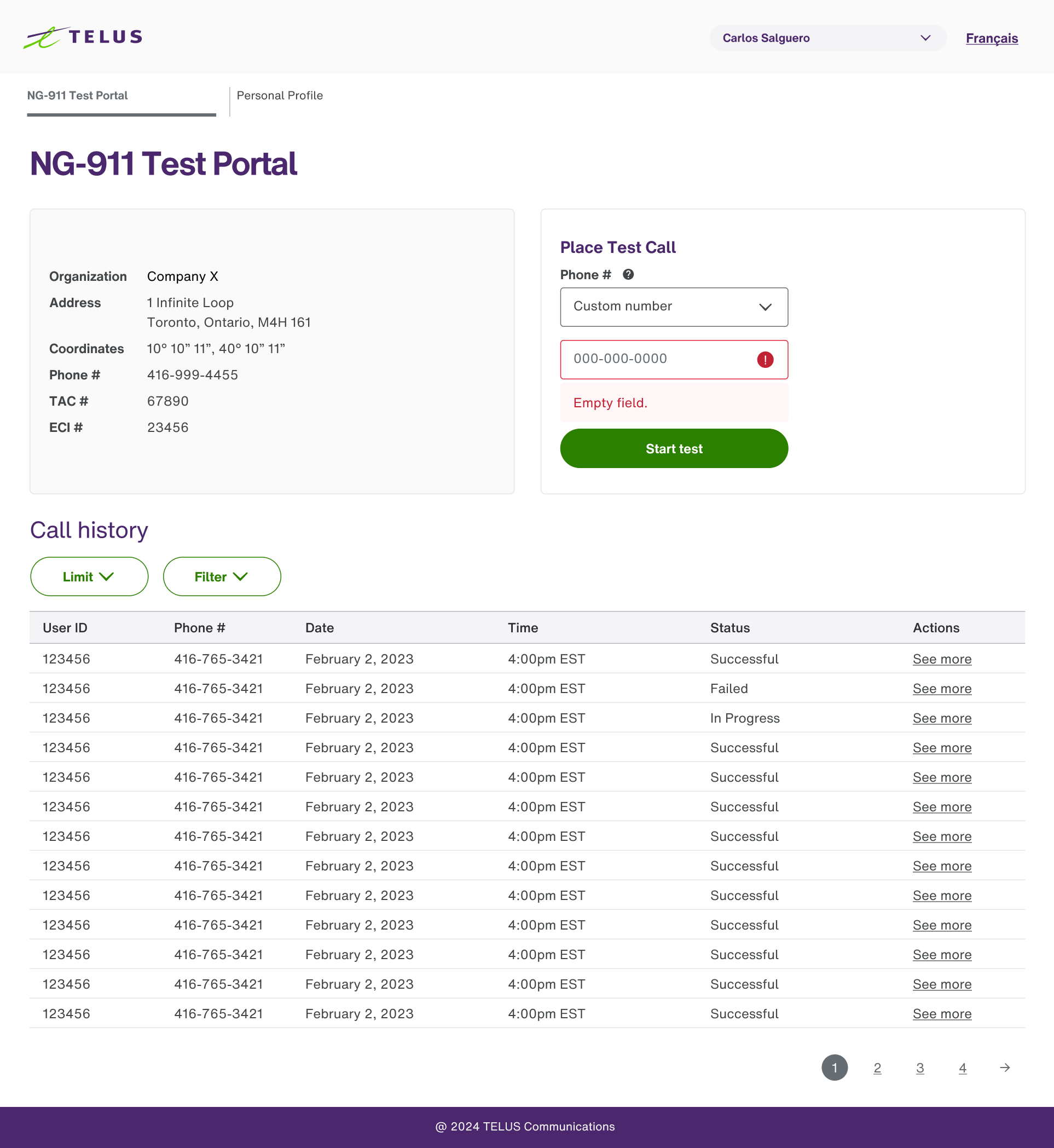
Task: Open the Limit dropdown
Action: pos(89,577)
